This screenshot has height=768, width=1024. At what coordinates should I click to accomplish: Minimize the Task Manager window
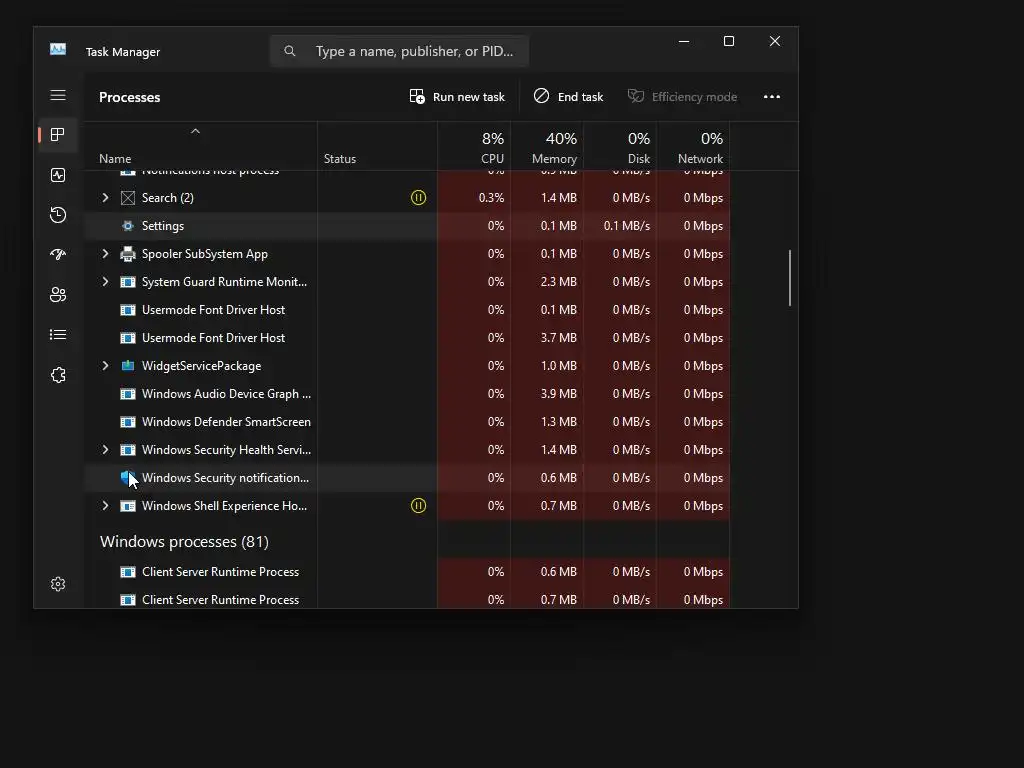coord(684,41)
